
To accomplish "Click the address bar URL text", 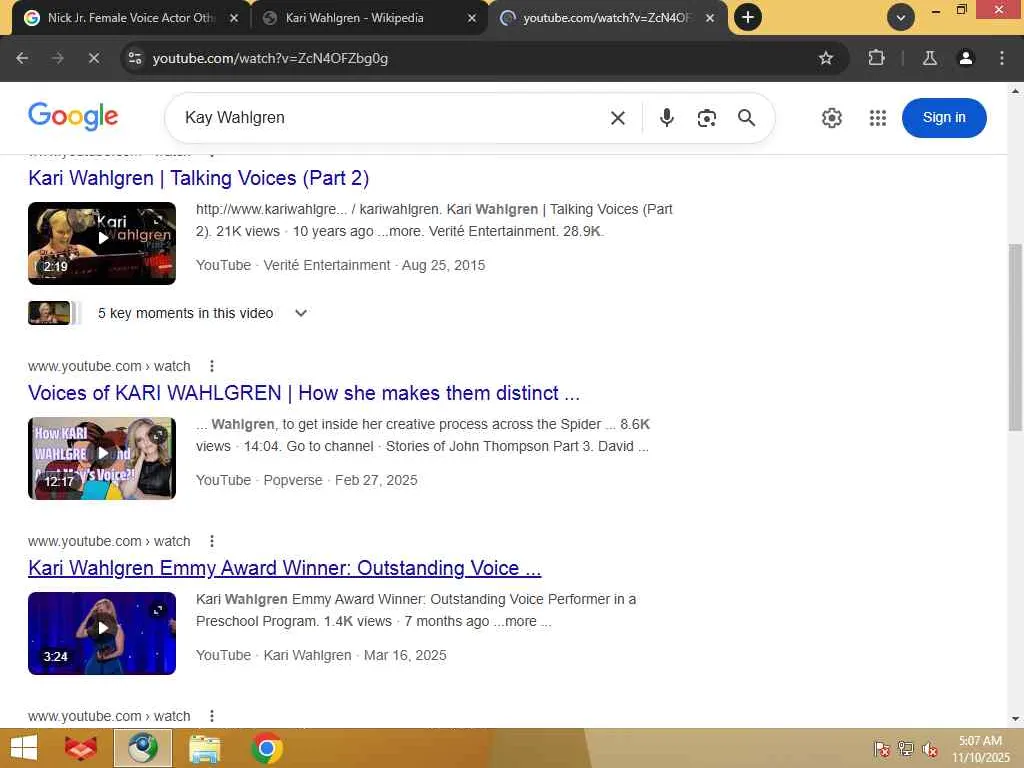I will pos(270,58).
